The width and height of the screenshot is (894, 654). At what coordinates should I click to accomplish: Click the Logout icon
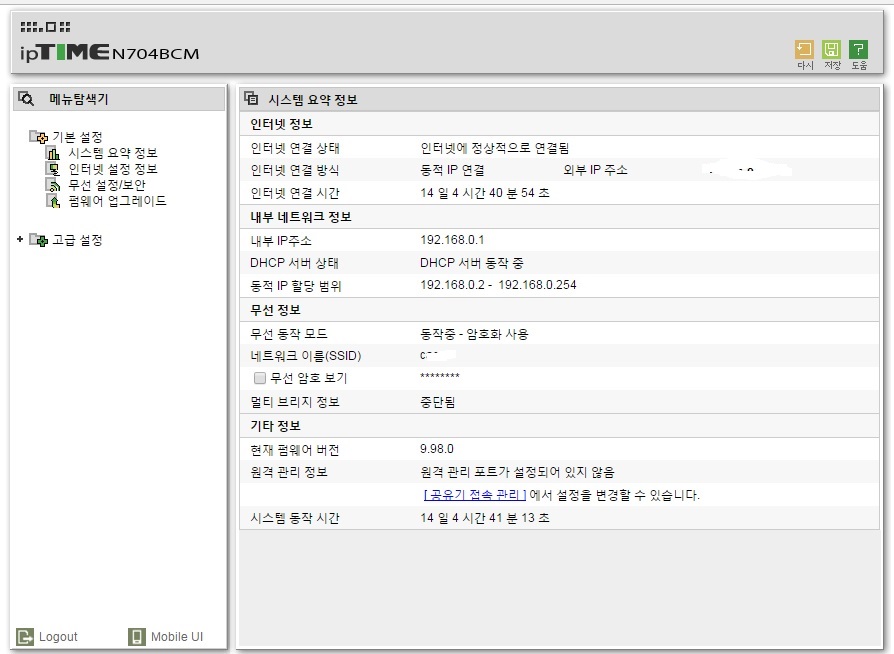pyautogui.click(x=25, y=636)
